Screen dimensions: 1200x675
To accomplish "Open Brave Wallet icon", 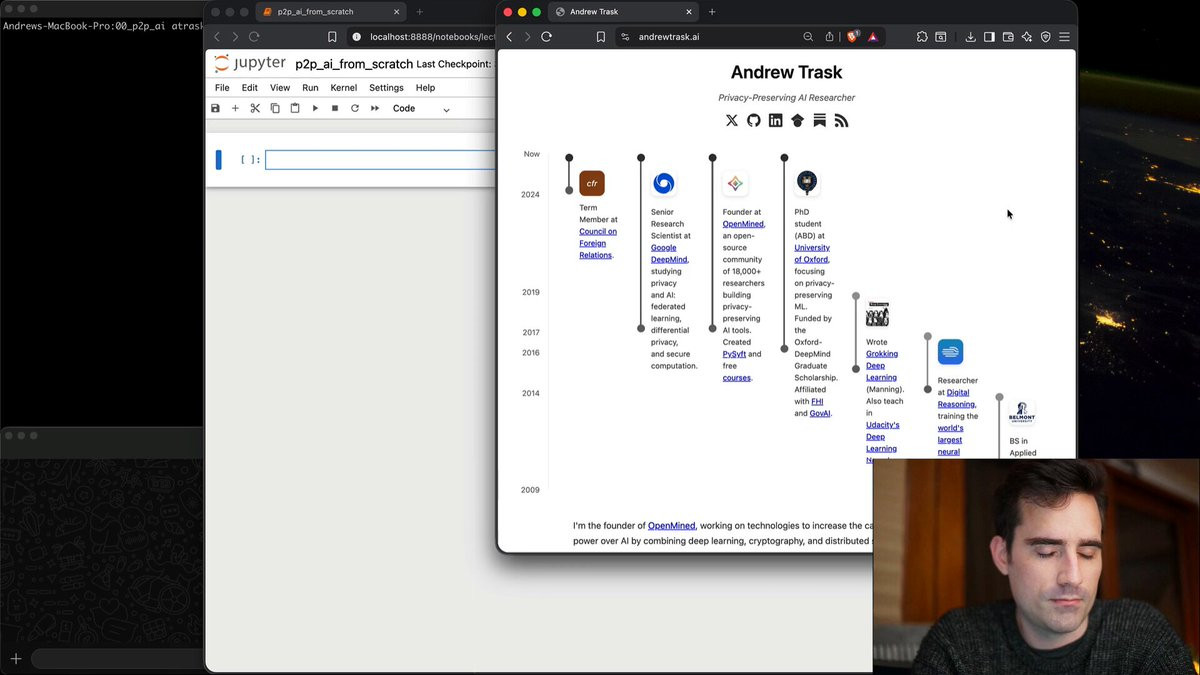I will pos(1008,37).
